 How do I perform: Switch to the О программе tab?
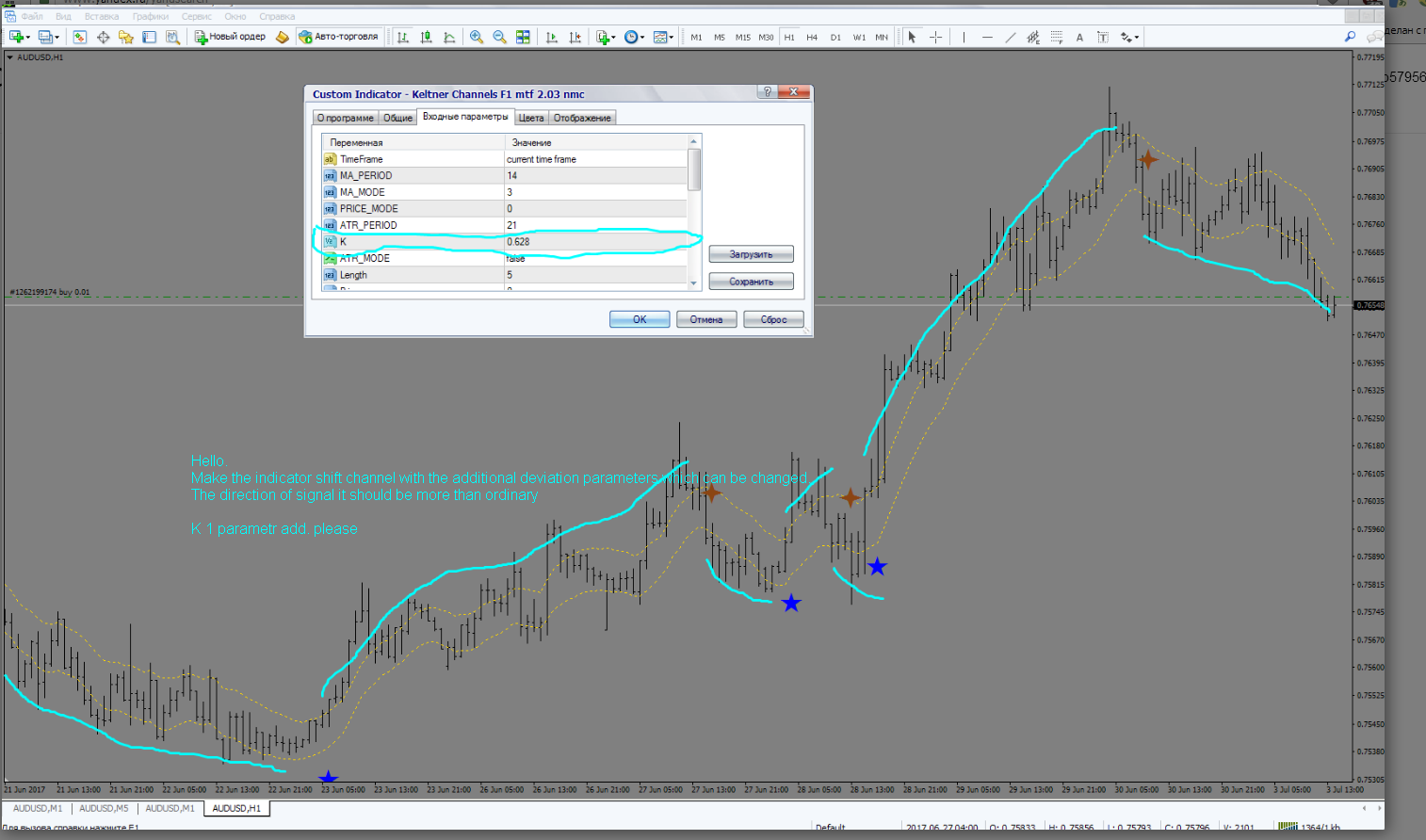point(346,118)
